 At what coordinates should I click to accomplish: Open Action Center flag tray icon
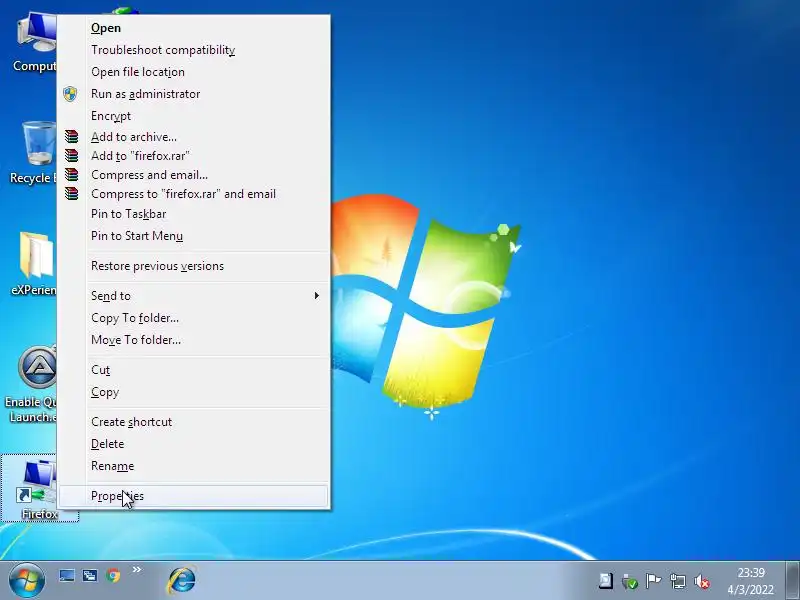pyautogui.click(x=653, y=581)
